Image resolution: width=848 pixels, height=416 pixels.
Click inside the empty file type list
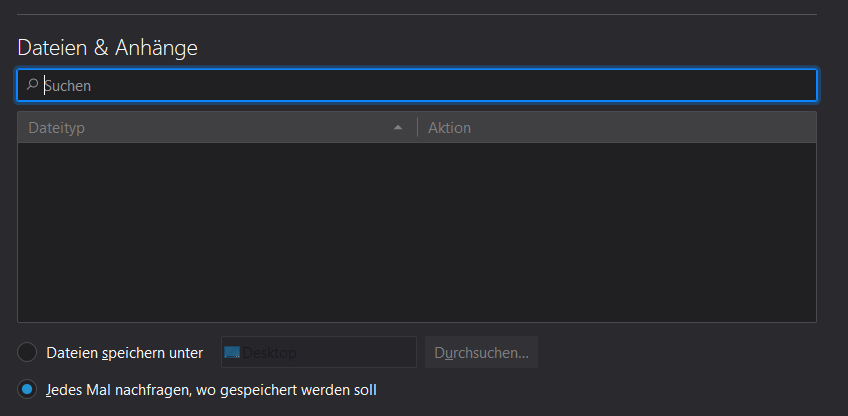click(417, 233)
